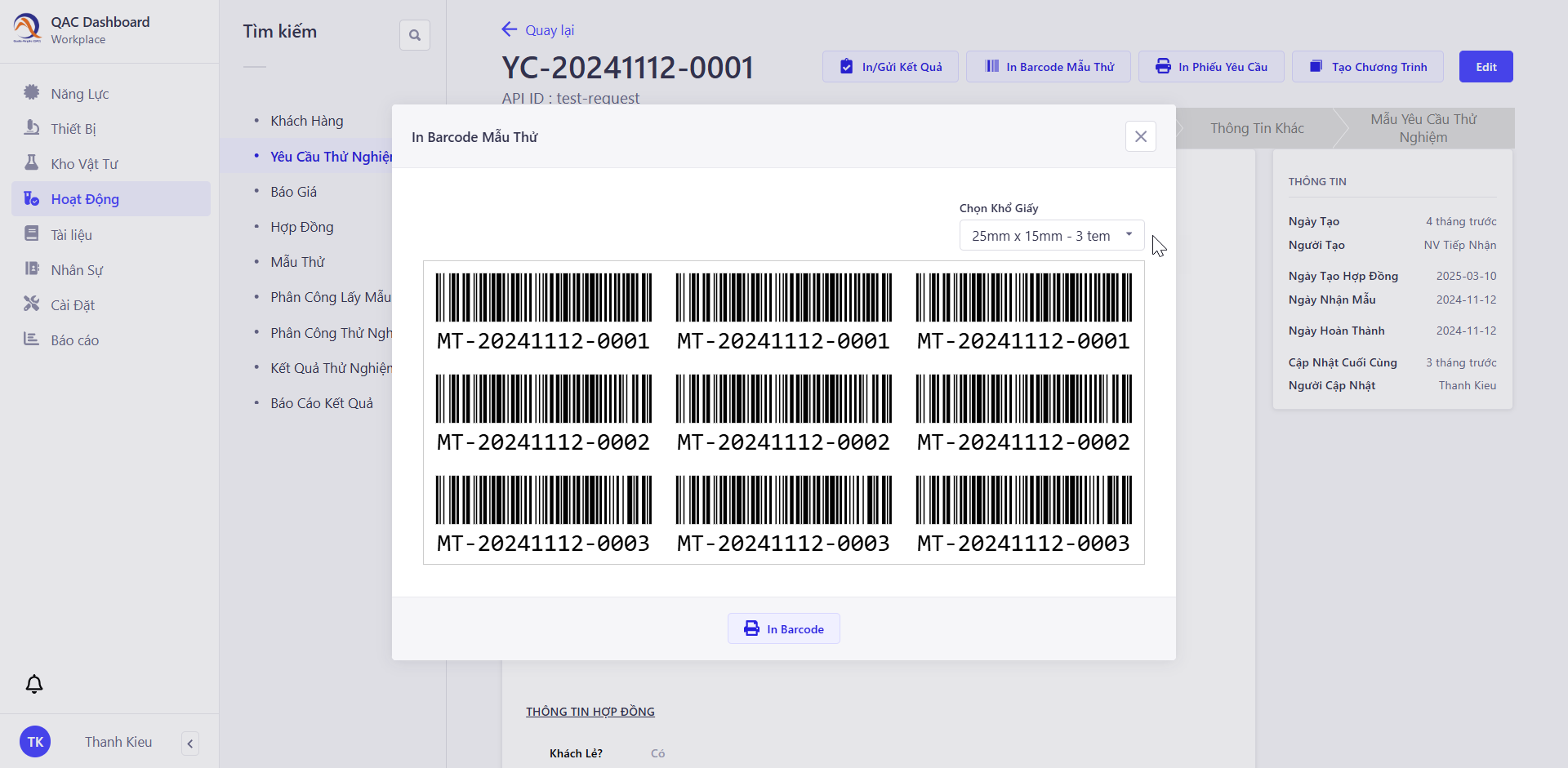Image resolution: width=1568 pixels, height=768 pixels.
Task: Click the Ngày Hoàn Thành label
Action: tap(1337, 331)
